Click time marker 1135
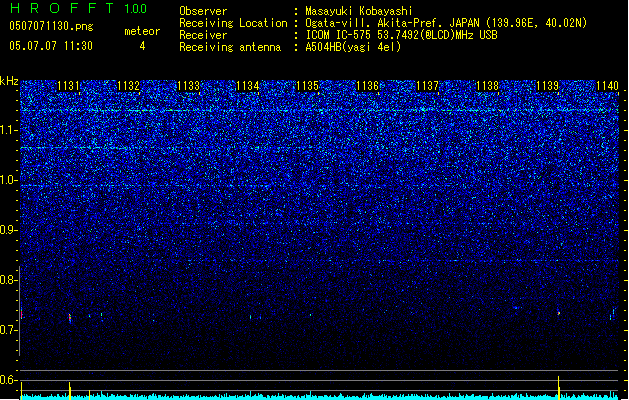Viewport: 629px width, 400px height. tap(308, 86)
